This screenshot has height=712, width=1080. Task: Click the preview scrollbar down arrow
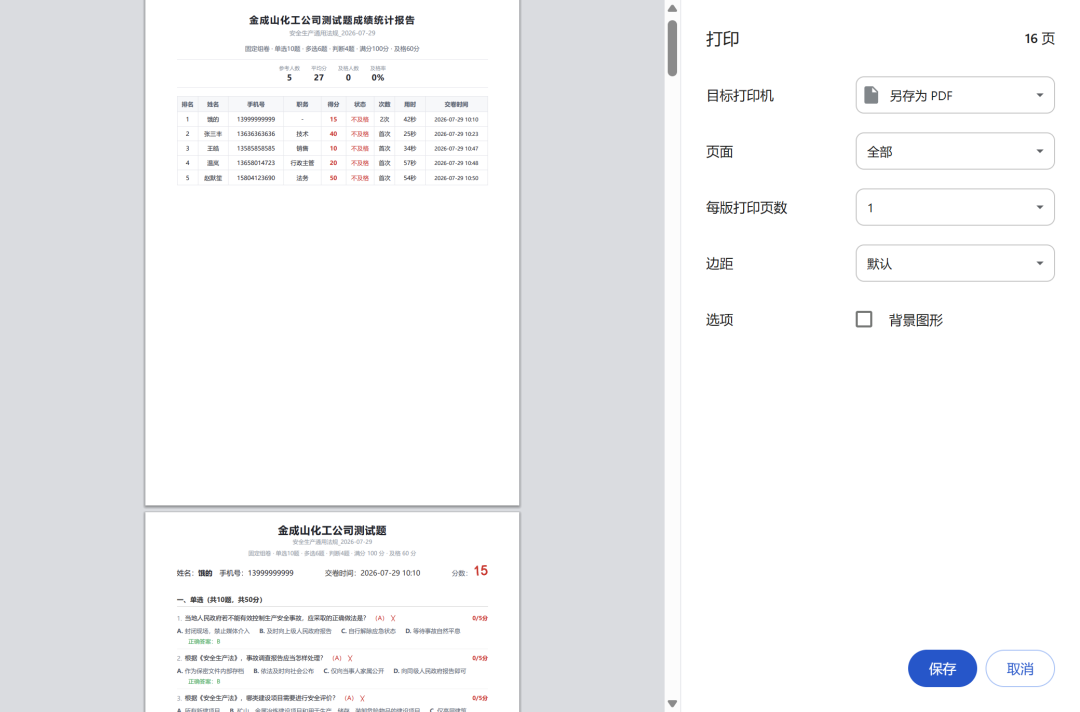[x=672, y=704]
